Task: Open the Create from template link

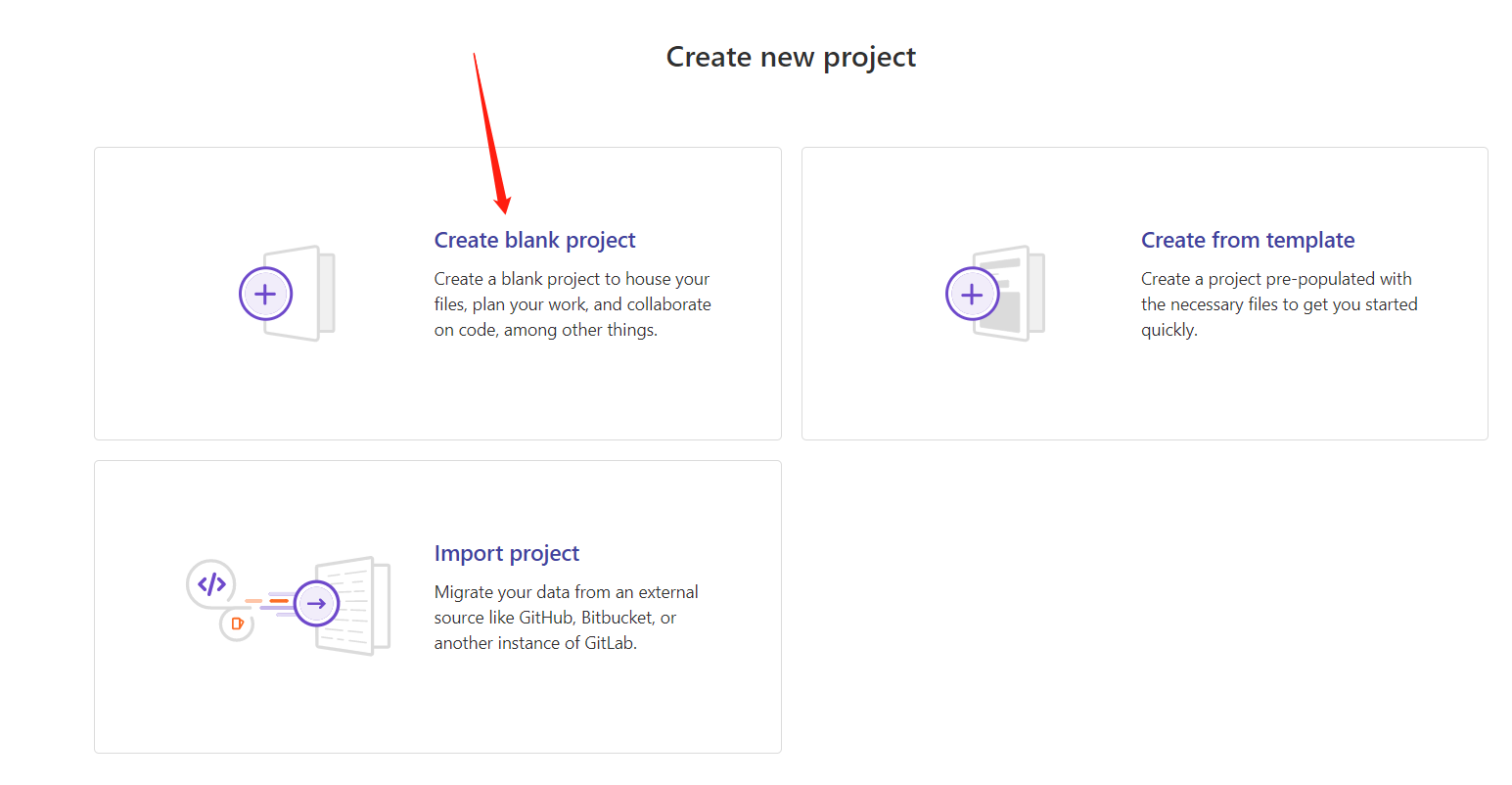Action: pyautogui.click(x=1248, y=240)
